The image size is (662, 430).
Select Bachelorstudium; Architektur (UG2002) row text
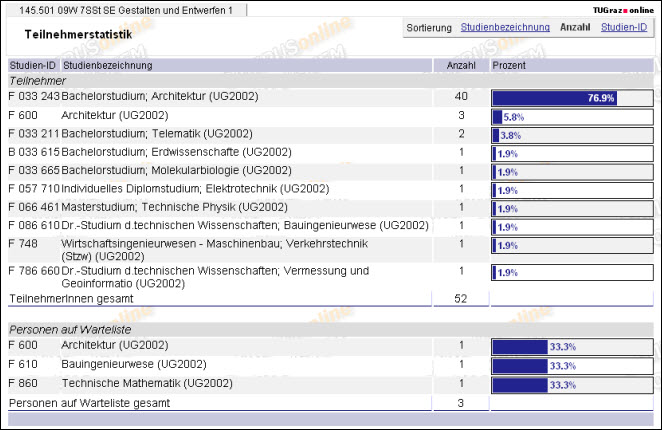point(160,96)
